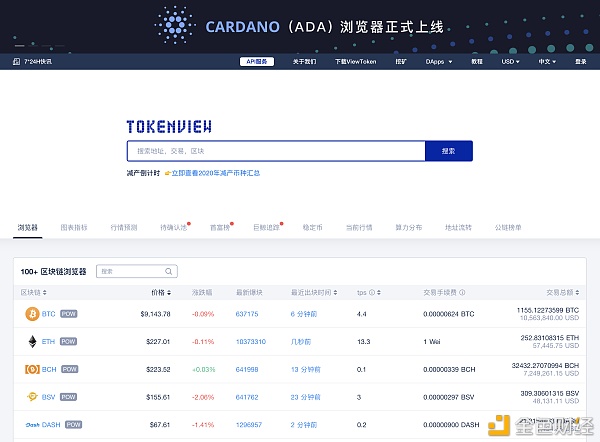Open the 教程 menu item
This screenshot has height=442, width=600.
click(x=477, y=62)
